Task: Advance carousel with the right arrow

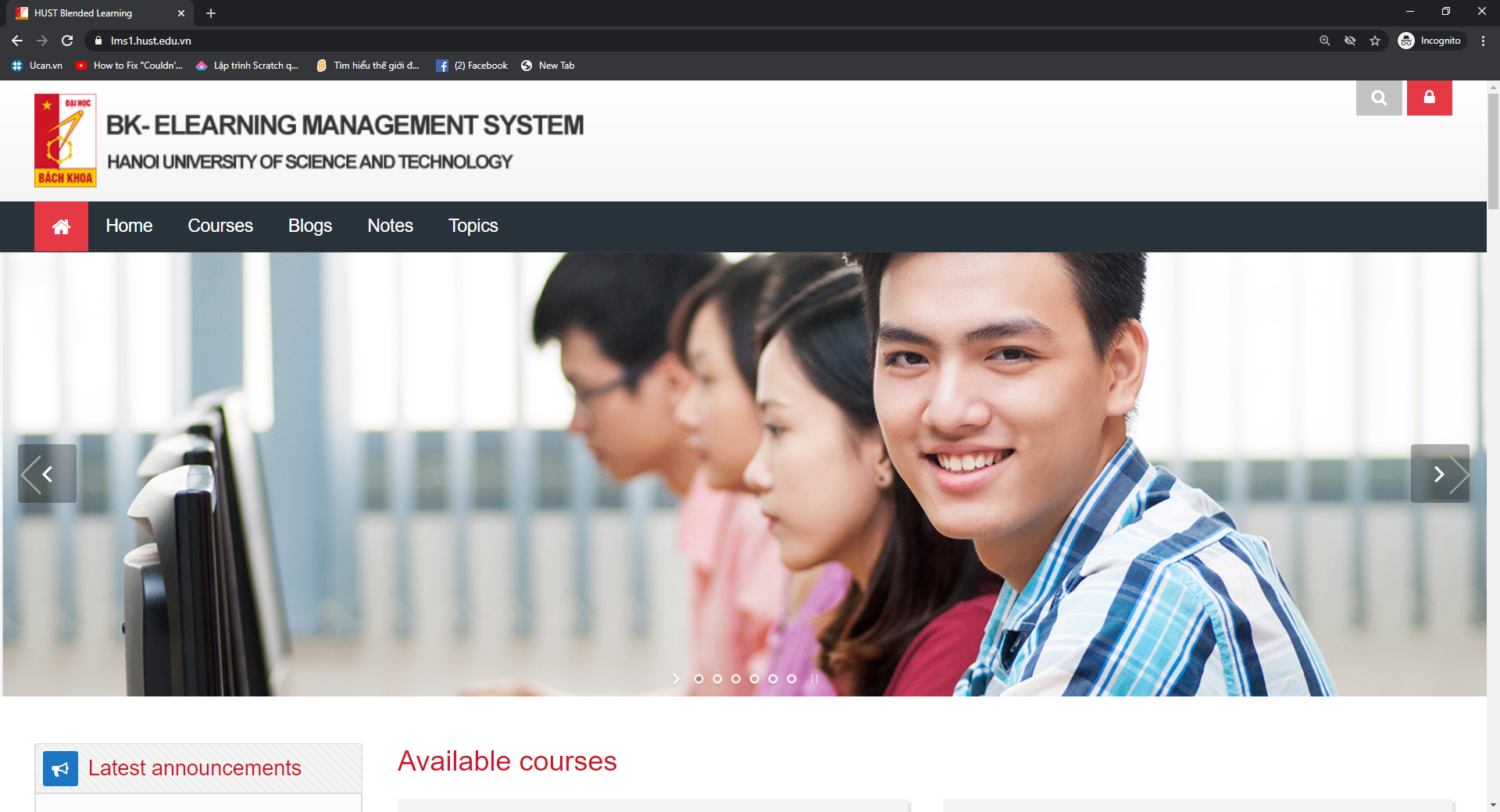Action: 1439,474
